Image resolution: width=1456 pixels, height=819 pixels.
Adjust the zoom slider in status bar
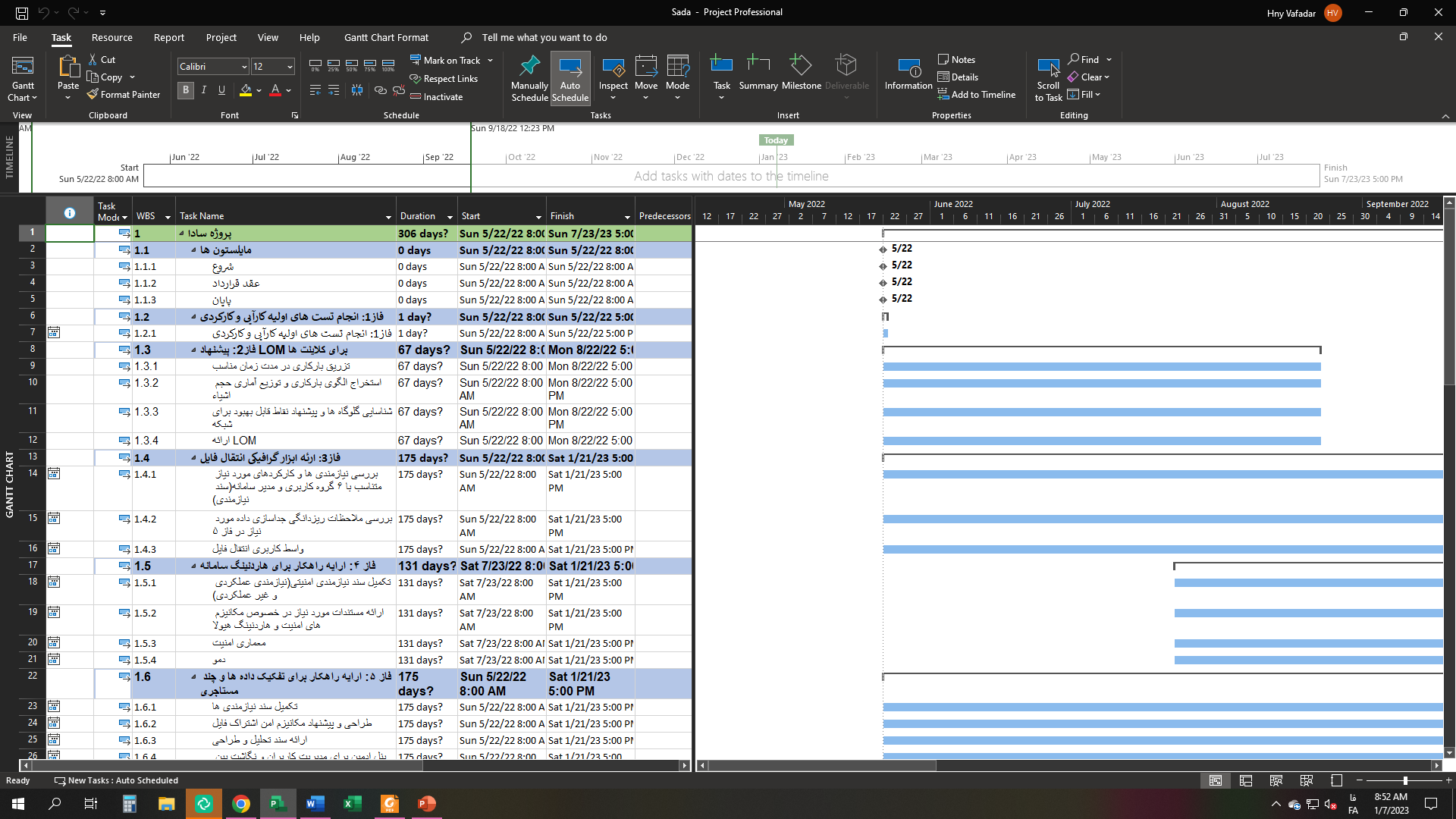coord(1404,780)
